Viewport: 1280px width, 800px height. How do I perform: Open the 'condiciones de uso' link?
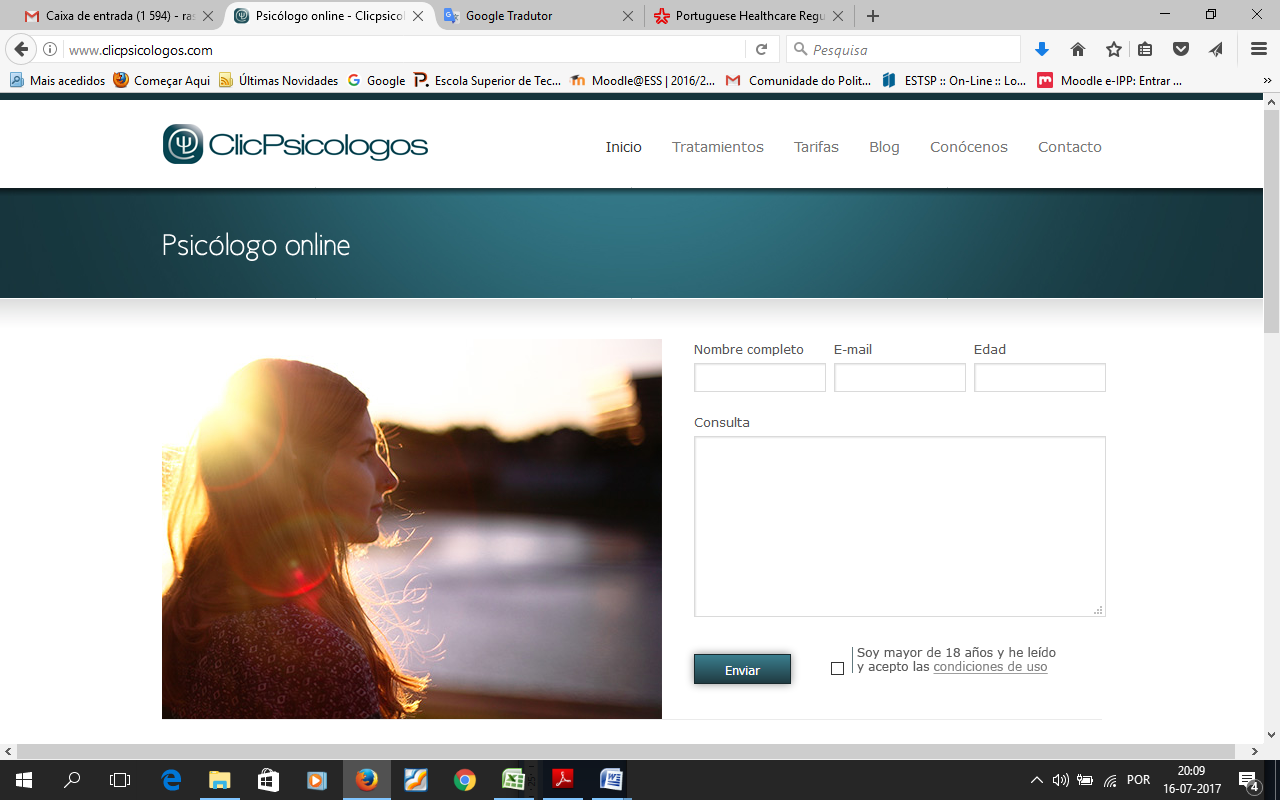[990, 667]
